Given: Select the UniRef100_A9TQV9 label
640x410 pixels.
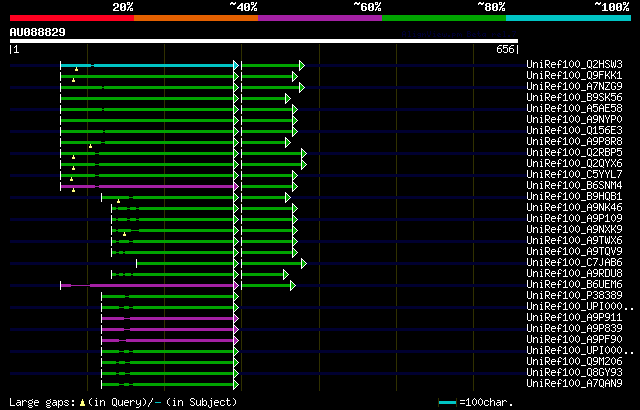Looking at the screenshot, I should point(574,252).
